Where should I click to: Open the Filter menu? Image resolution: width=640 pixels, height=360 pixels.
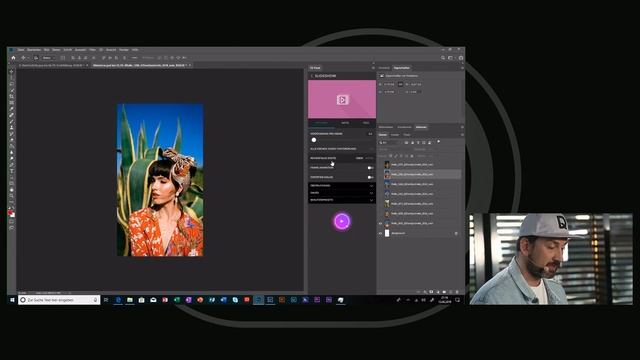pyautogui.click(x=93, y=50)
